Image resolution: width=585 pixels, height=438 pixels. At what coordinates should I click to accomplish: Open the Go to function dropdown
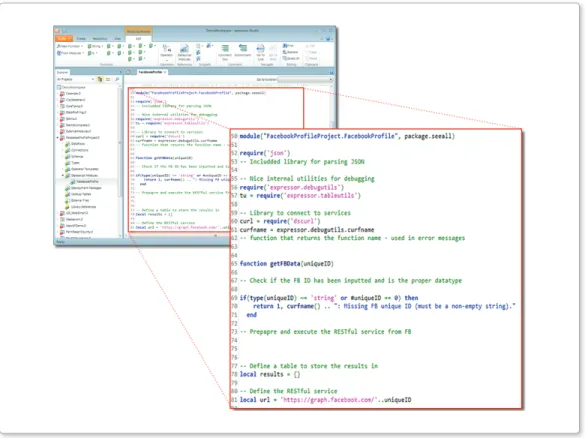coord(305,79)
